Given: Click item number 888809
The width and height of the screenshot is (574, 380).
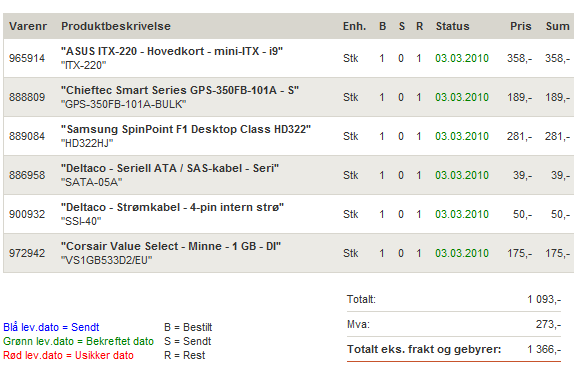Looking at the screenshot, I should (27, 97).
